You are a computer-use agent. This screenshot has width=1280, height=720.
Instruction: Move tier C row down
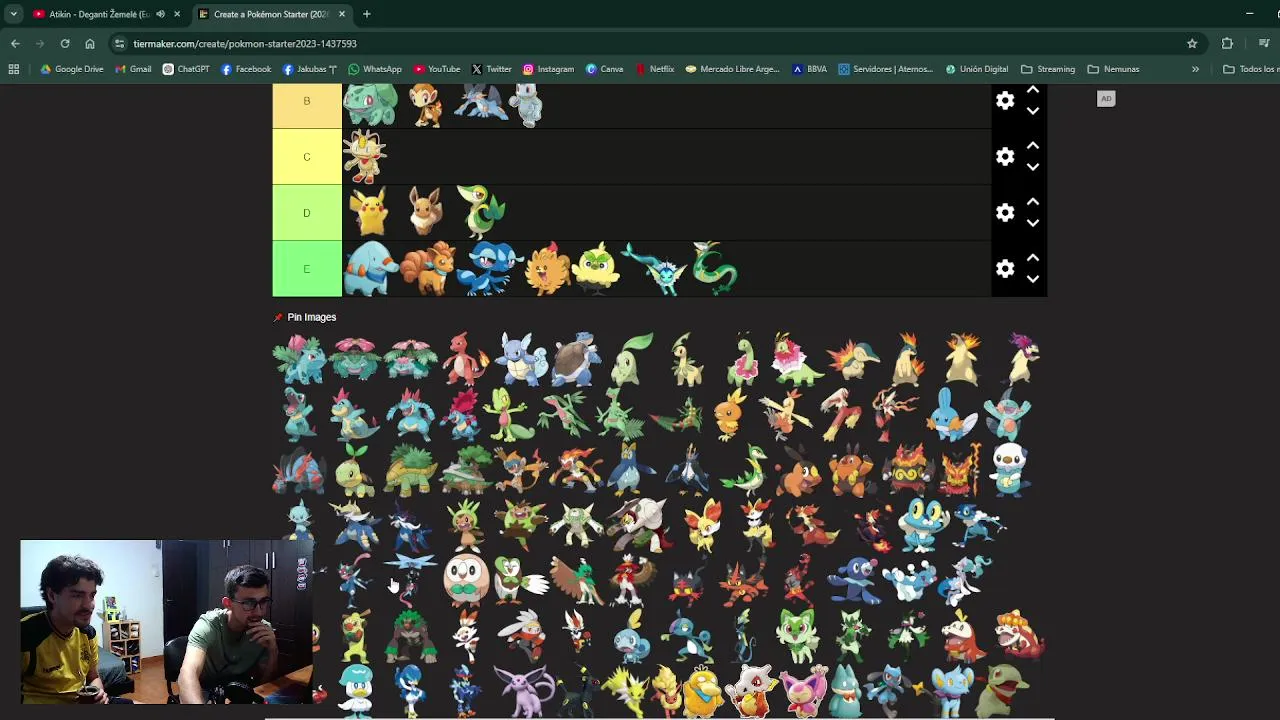[1033, 167]
